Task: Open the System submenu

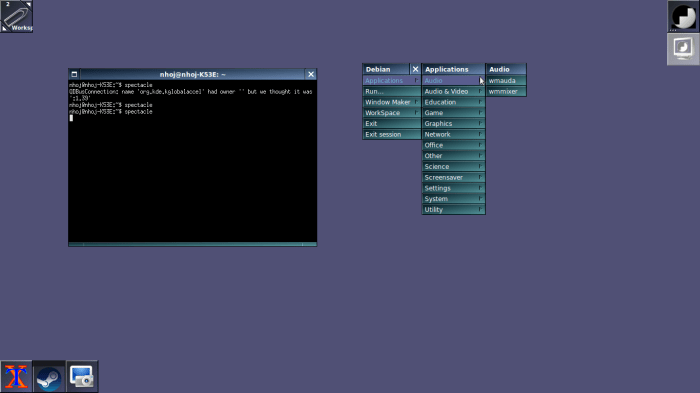Action: tap(454, 199)
